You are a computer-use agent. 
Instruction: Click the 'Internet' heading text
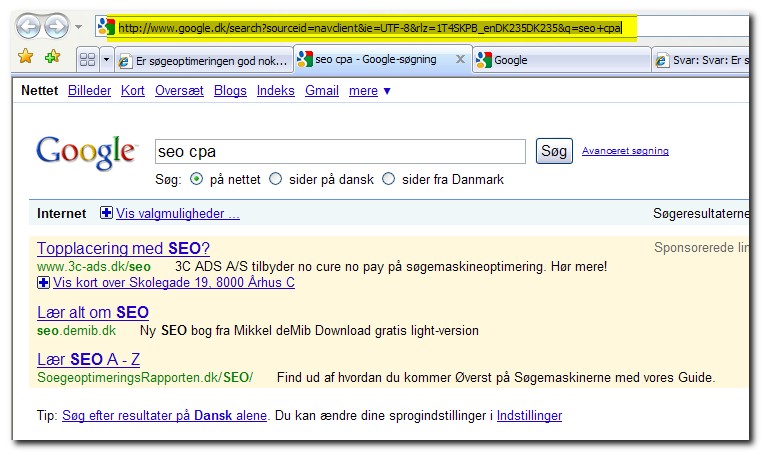(x=61, y=214)
